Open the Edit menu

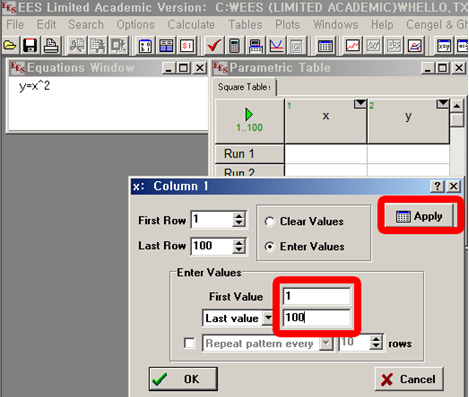click(46, 25)
